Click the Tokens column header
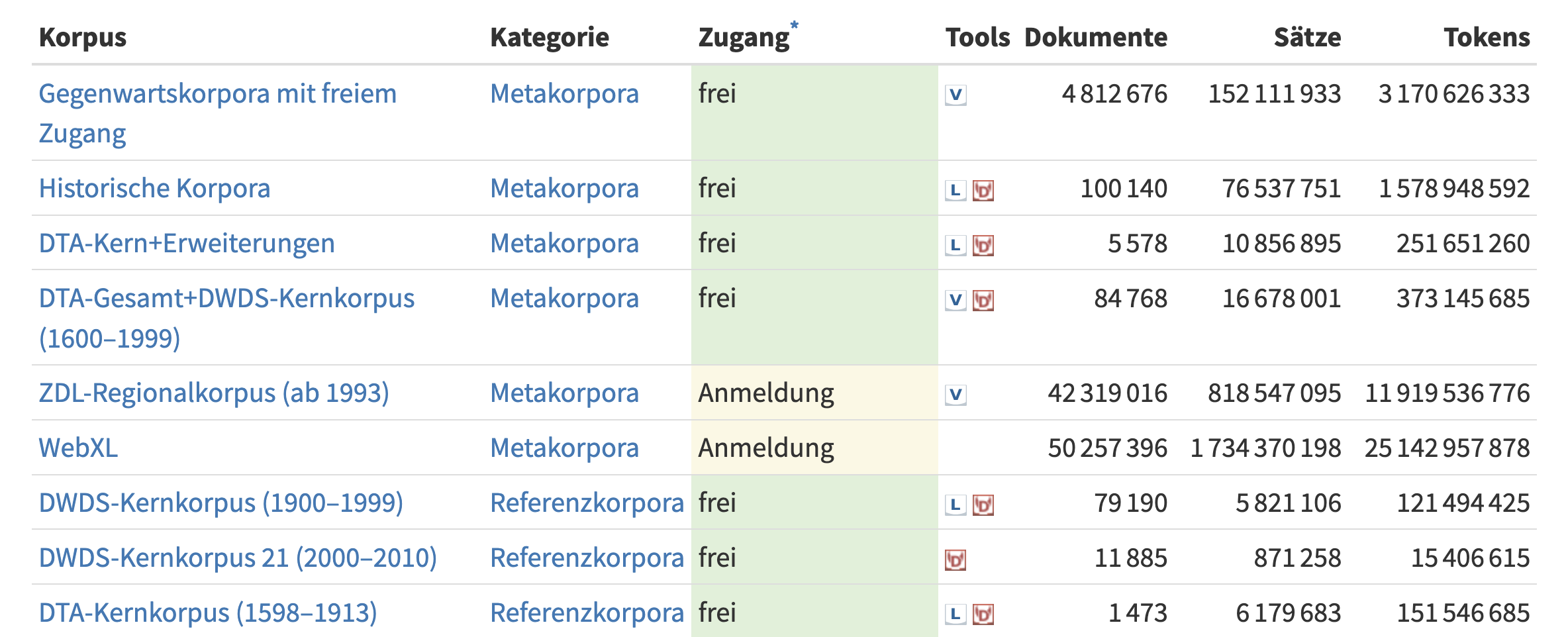Image resolution: width=1568 pixels, height=637 pixels. tap(1487, 38)
